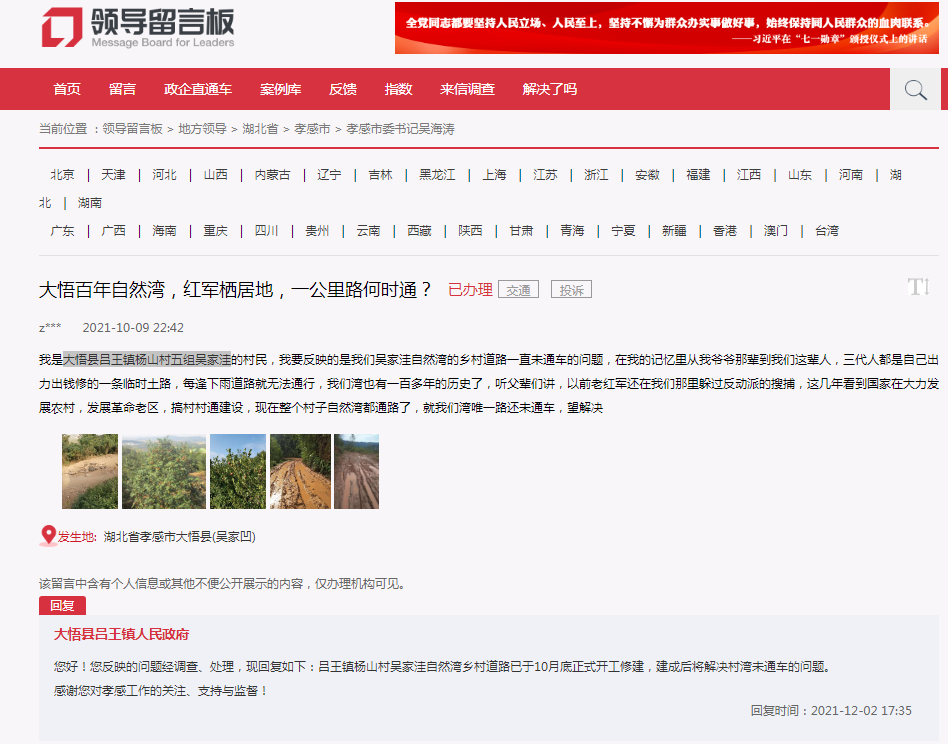Click the text size icon
This screenshot has width=948, height=744.
coord(917,288)
